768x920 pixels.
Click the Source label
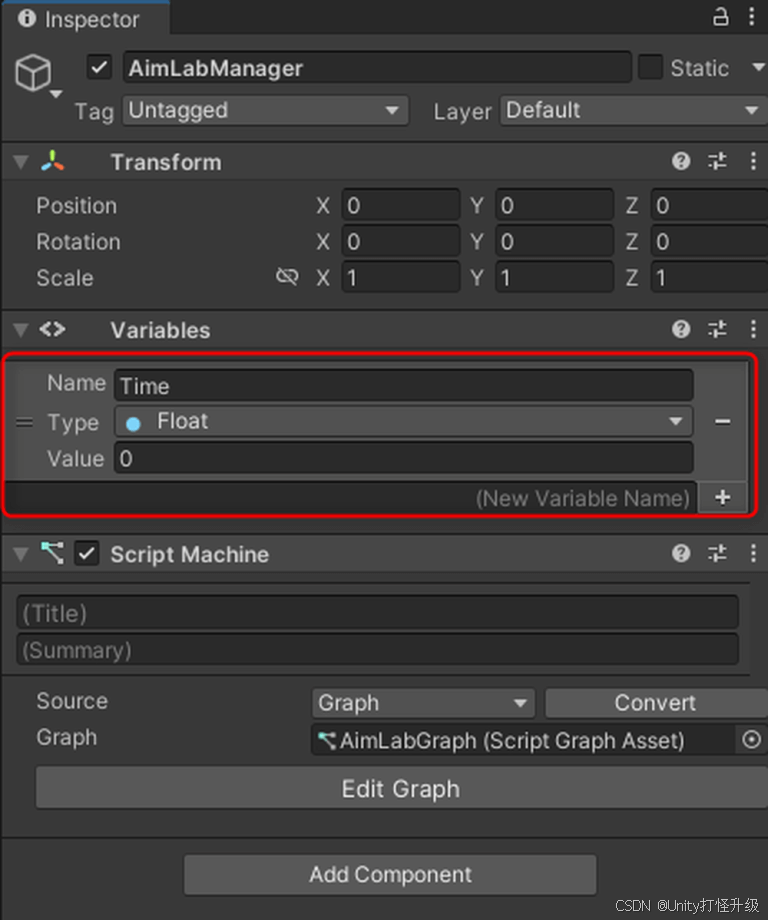coord(72,701)
